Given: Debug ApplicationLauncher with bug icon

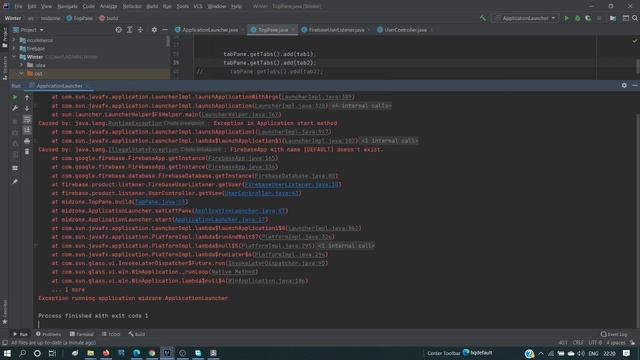Looking at the screenshot, I should (x=578, y=18).
